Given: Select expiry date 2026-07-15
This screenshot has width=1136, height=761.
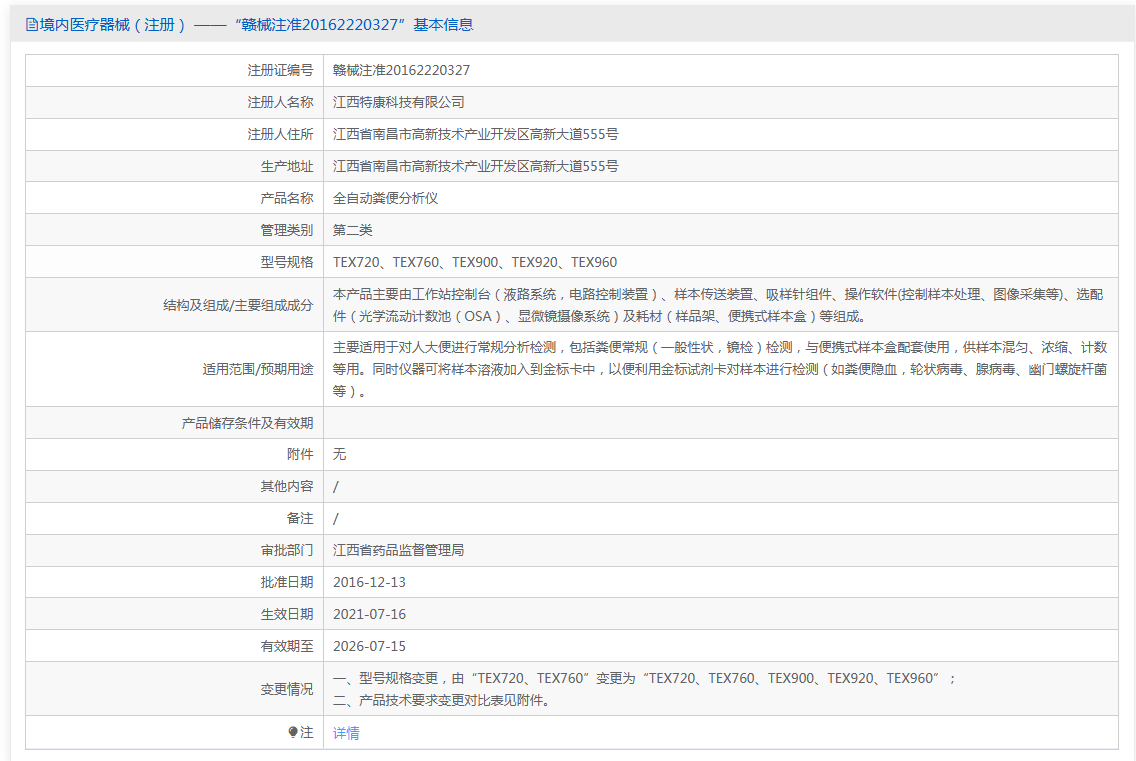Looking at the screenshot, I should tap(369, 646).
